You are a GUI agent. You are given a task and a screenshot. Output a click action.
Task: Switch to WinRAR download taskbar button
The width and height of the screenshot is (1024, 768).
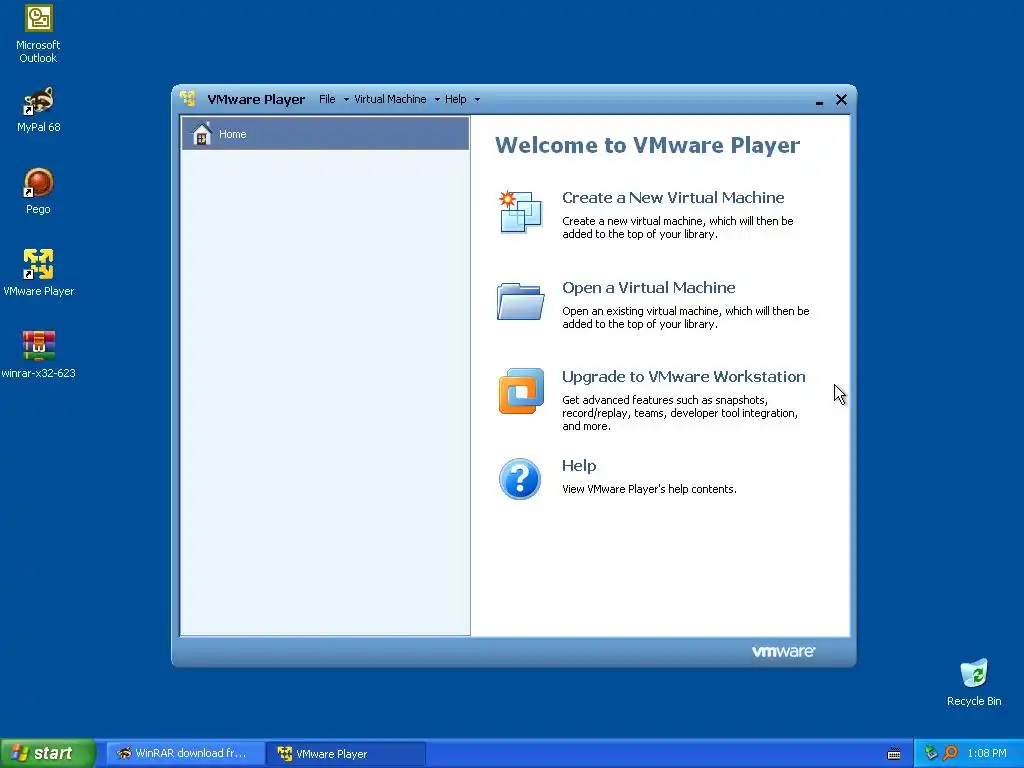[x=185, y=753]
